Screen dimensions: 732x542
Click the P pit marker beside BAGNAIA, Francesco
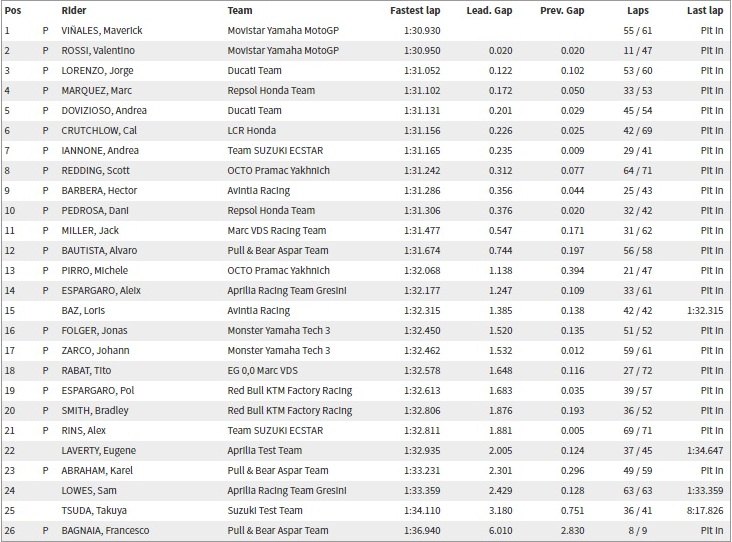[45, 530]
